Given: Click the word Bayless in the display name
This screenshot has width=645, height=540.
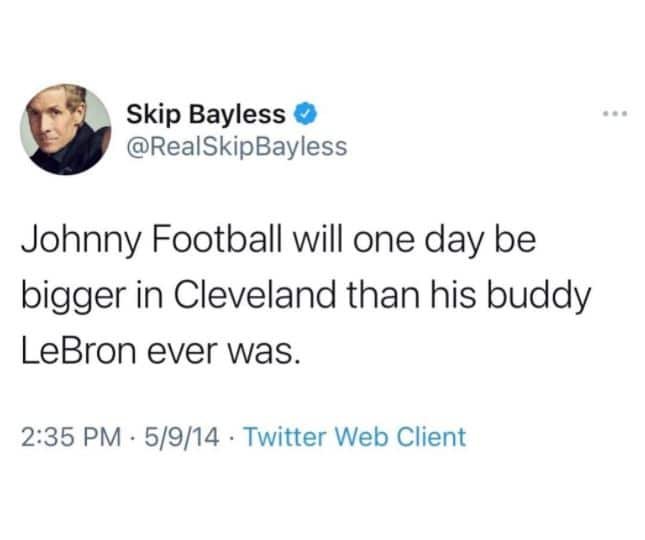Looking at the screenshot, I should pos(237,115).
